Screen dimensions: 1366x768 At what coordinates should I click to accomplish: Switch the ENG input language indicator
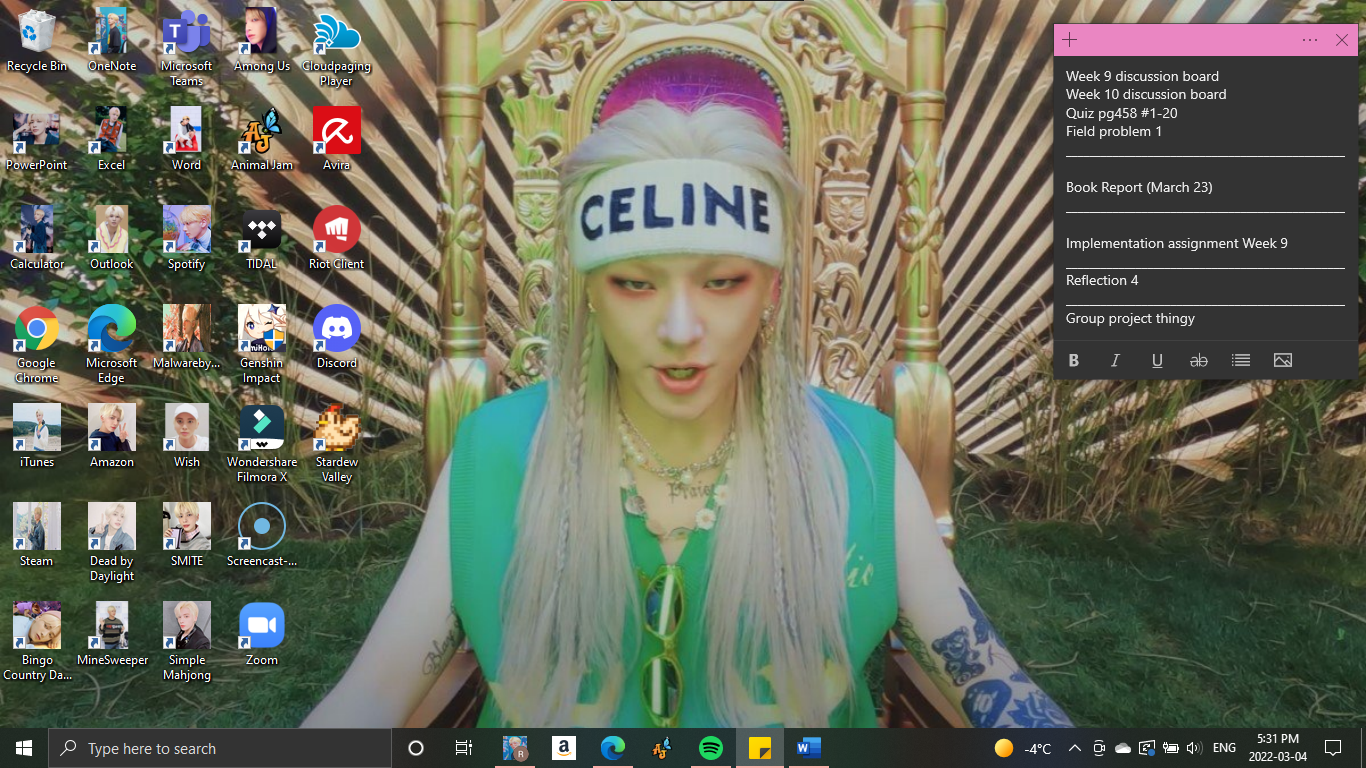[x=1224, y=748]
